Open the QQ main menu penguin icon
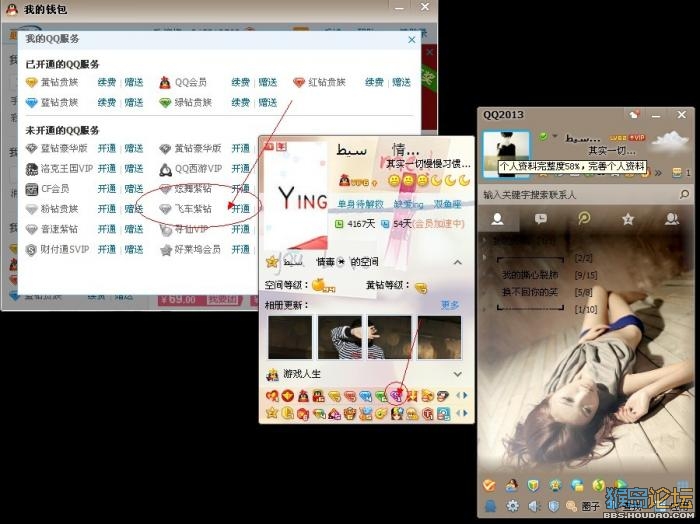 click(x=490, y=506)
